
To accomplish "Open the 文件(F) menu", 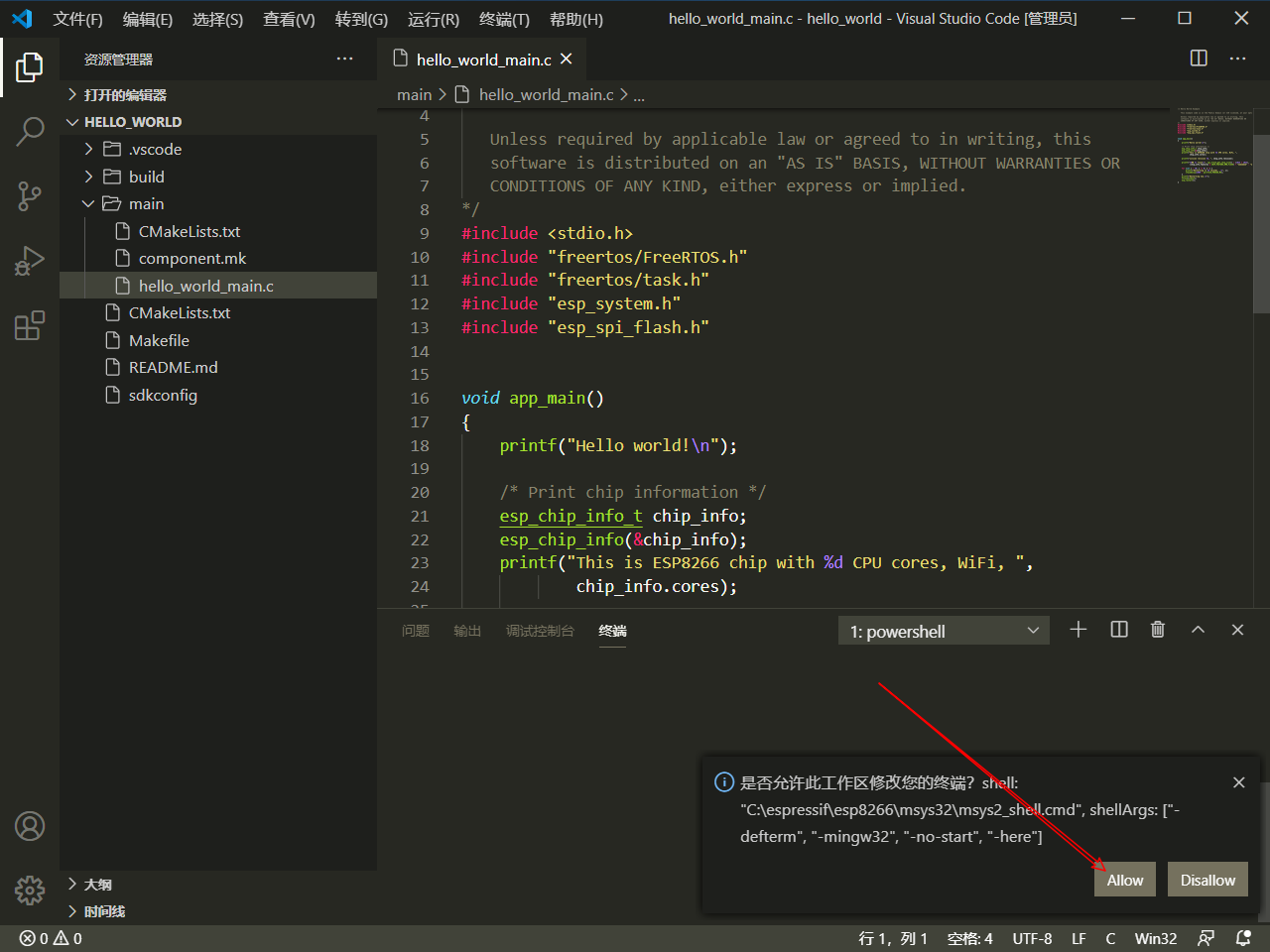I will coord(77,19).
